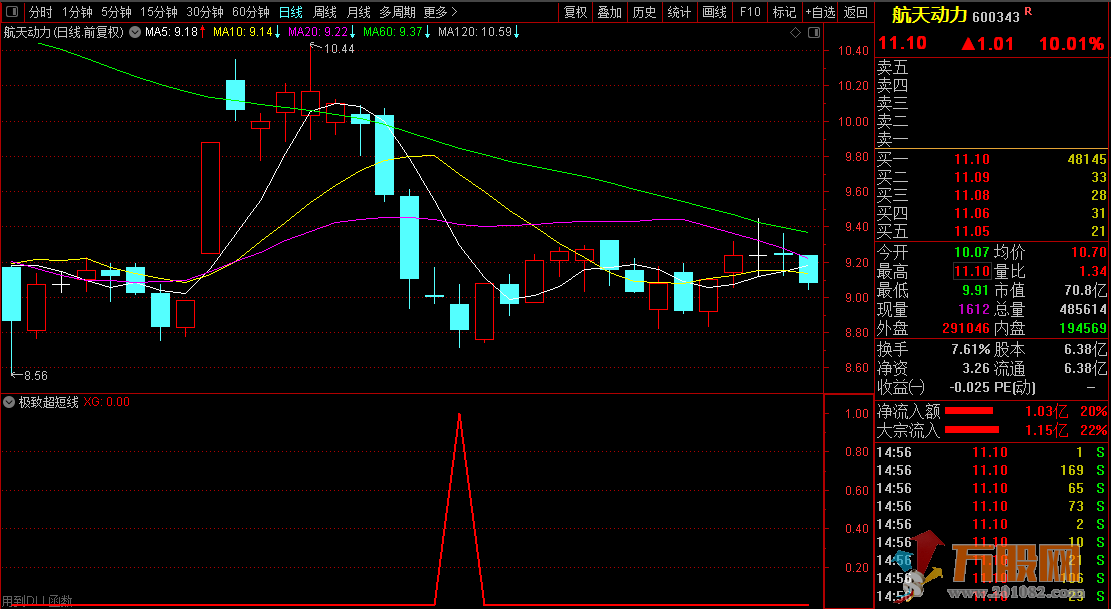This screenshot has height=609, width=1111.
Task: Select the 周线 weekly chart tab
Action: click(325, 12)
